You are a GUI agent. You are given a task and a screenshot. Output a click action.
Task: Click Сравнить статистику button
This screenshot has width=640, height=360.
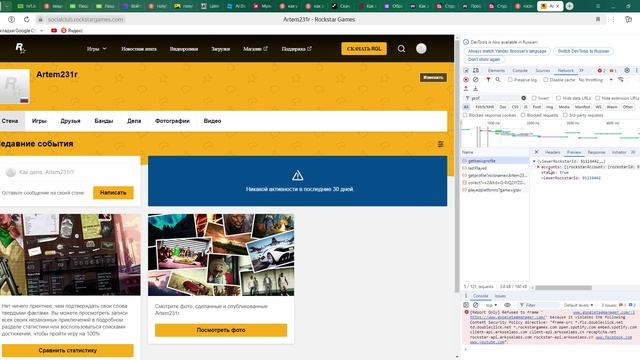68,350
